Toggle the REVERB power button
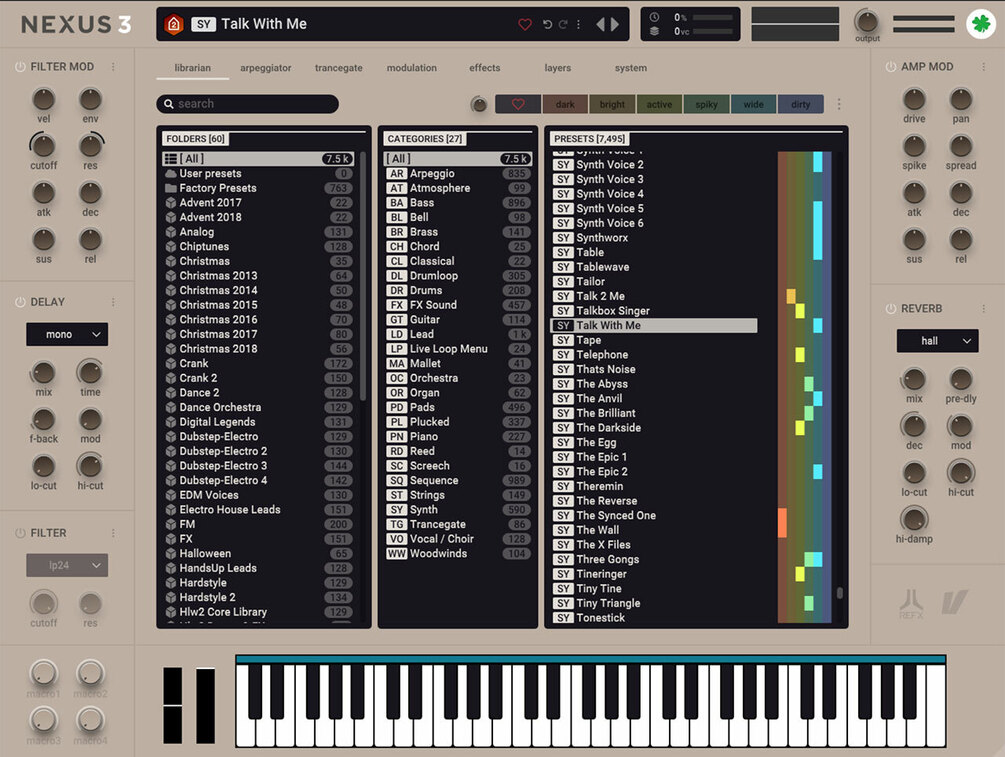This screenshot has width=1005, height=757. click(890, 309)
